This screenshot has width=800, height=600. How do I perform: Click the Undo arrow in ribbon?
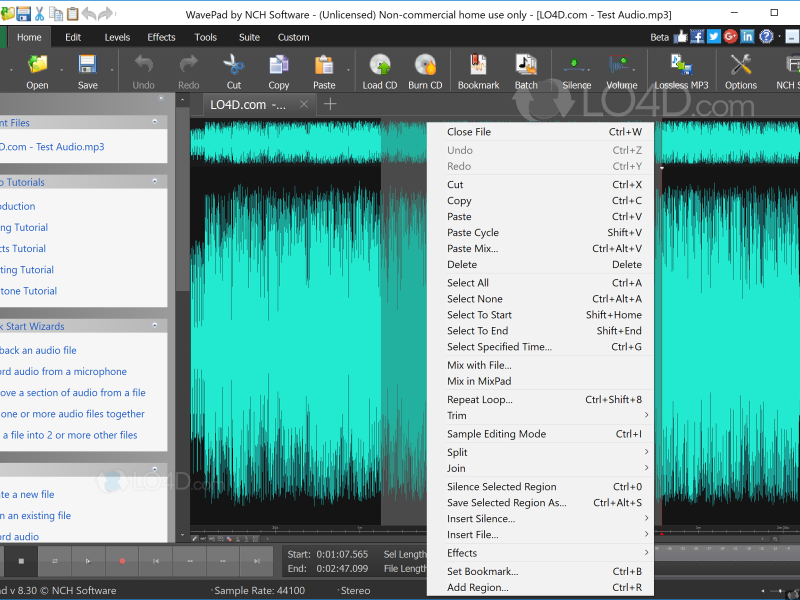143,65
